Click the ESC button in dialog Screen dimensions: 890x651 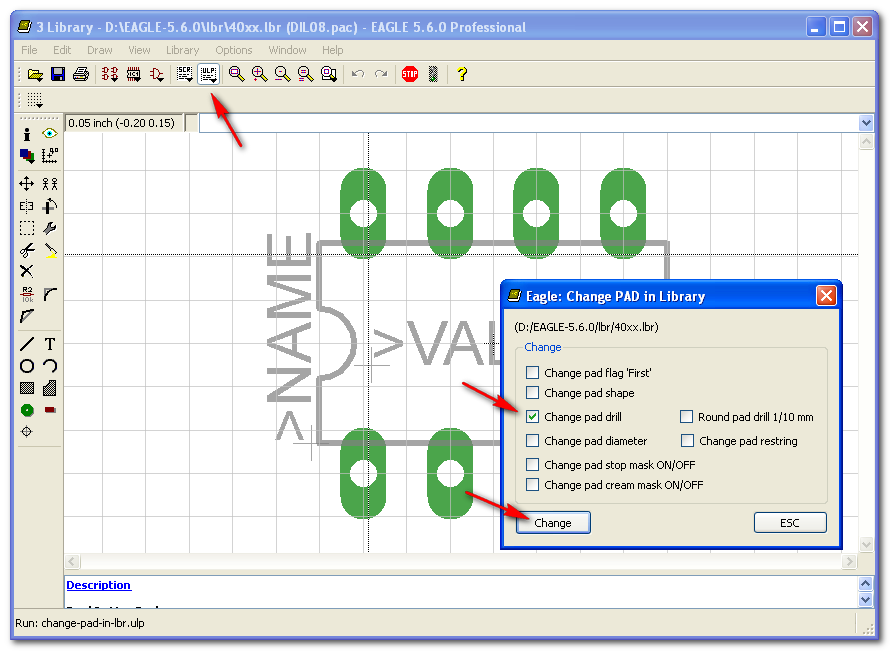tap(790, 523)
